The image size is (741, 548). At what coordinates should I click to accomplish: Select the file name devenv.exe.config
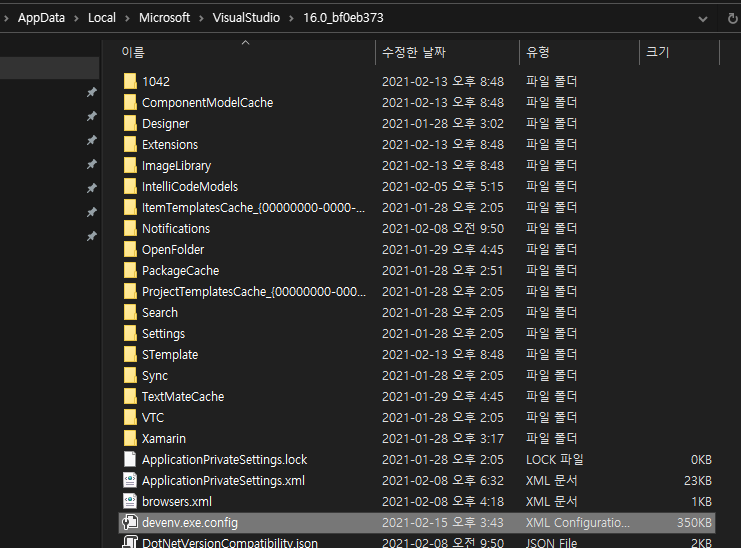tap(190, 522)
